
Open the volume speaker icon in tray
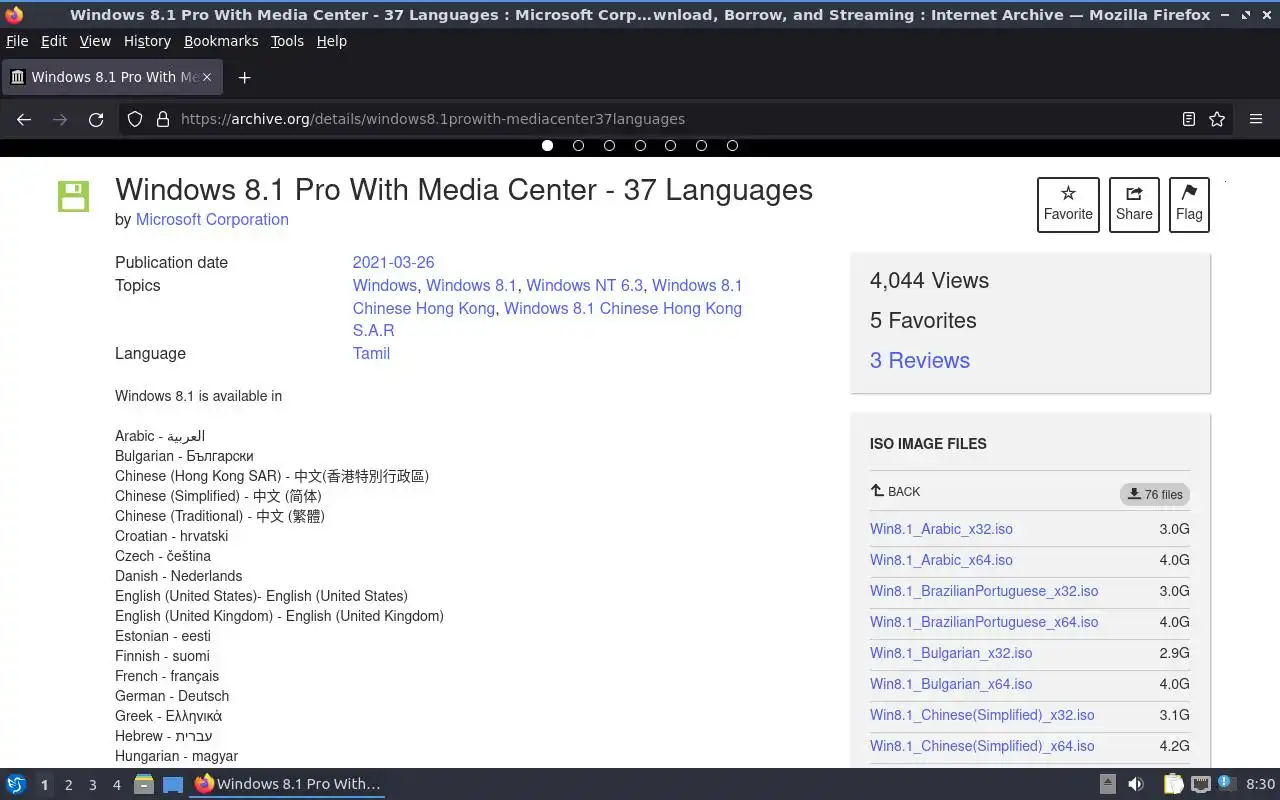[x=1135, y=784]
